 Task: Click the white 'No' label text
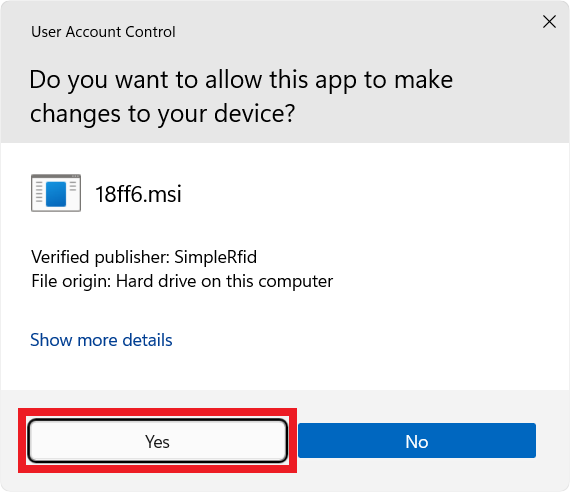[x=417, y=442]
